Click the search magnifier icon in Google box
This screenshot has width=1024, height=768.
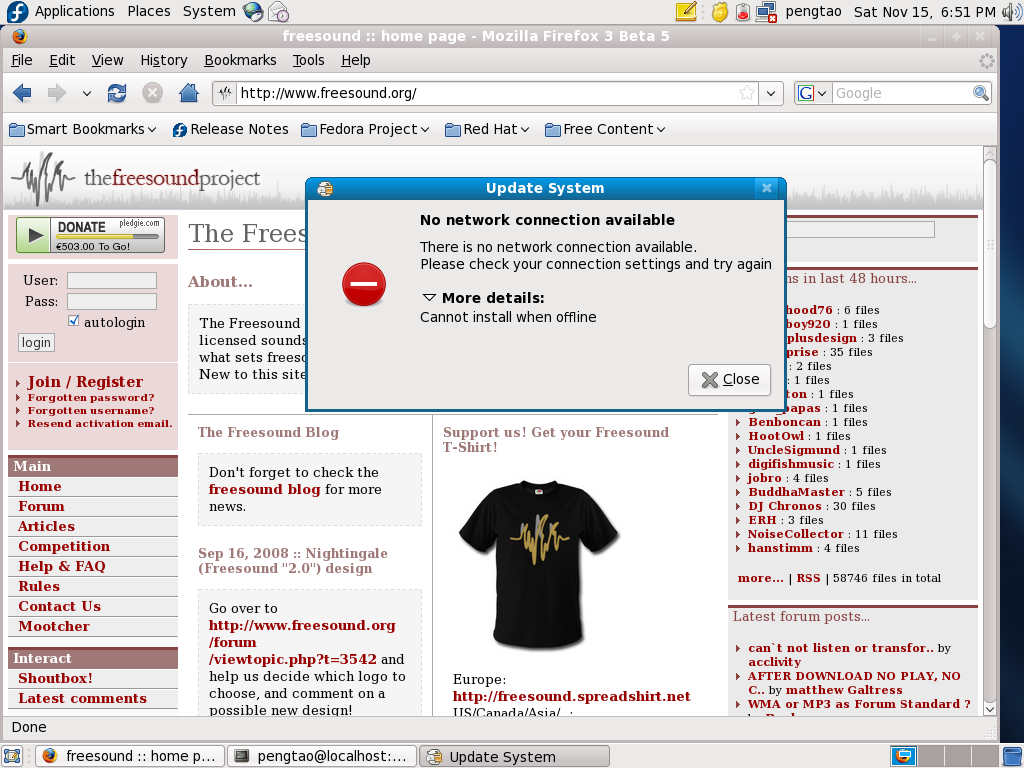pos(981,93)
